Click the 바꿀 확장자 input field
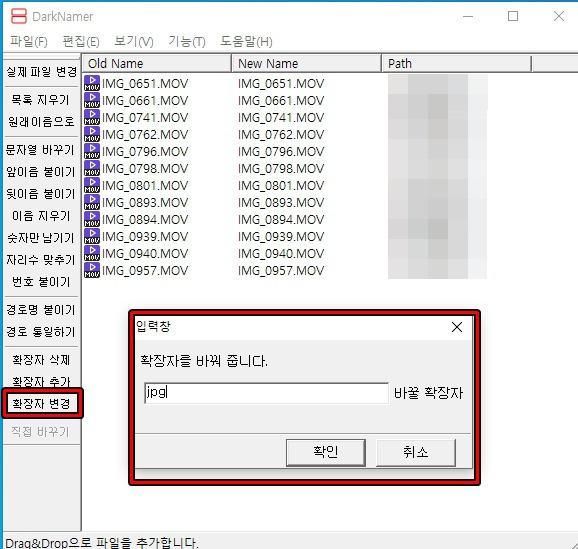The height and width of the screenshot is (549, 578). [267, 393]
